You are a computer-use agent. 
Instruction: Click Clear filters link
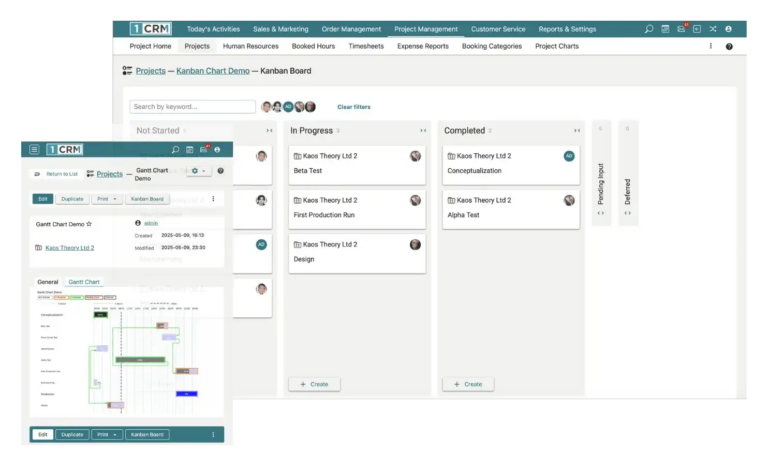pyautogui.click(x=354, y=107)
